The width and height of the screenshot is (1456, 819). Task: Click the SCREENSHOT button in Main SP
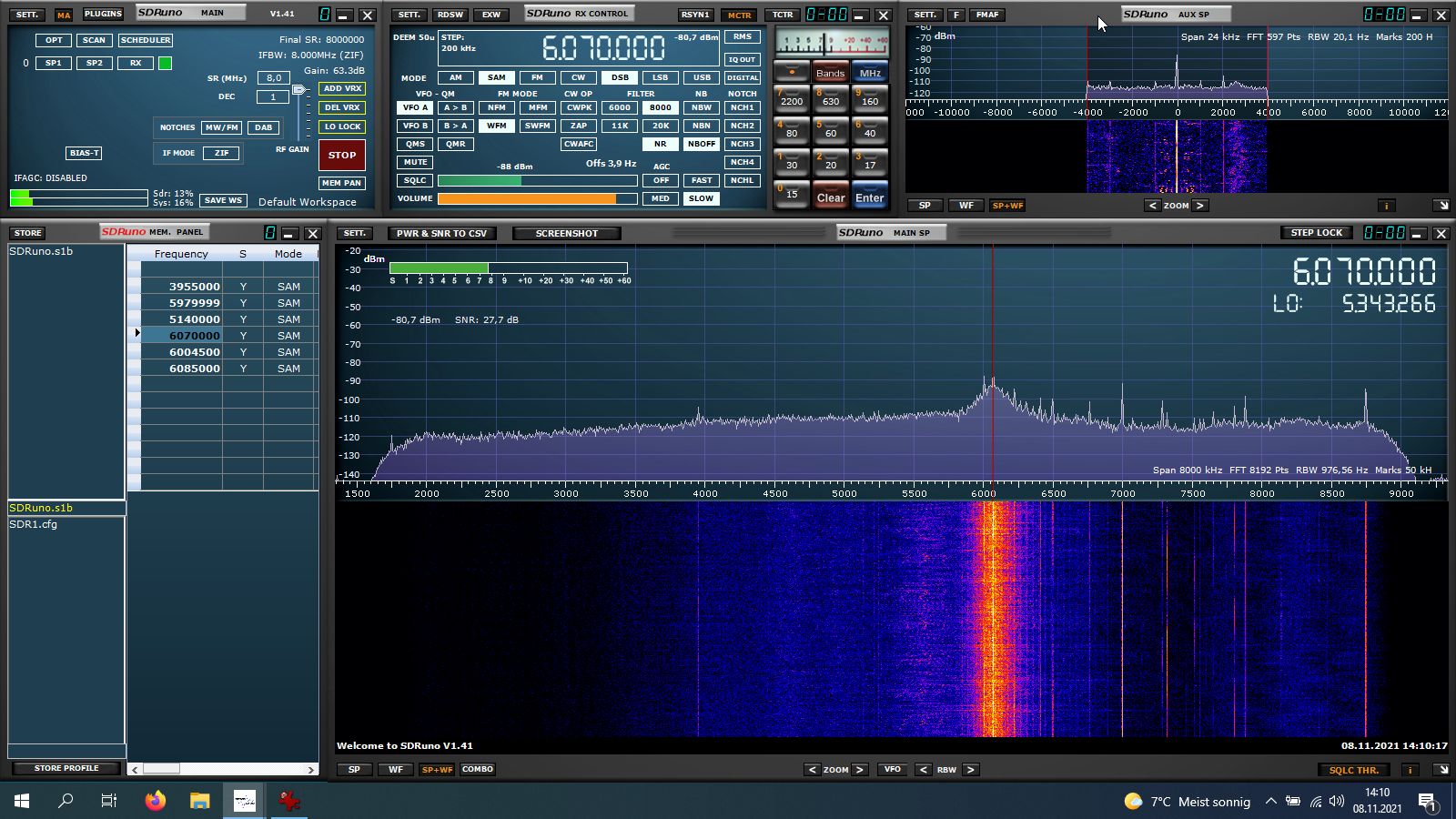[566, 234]
